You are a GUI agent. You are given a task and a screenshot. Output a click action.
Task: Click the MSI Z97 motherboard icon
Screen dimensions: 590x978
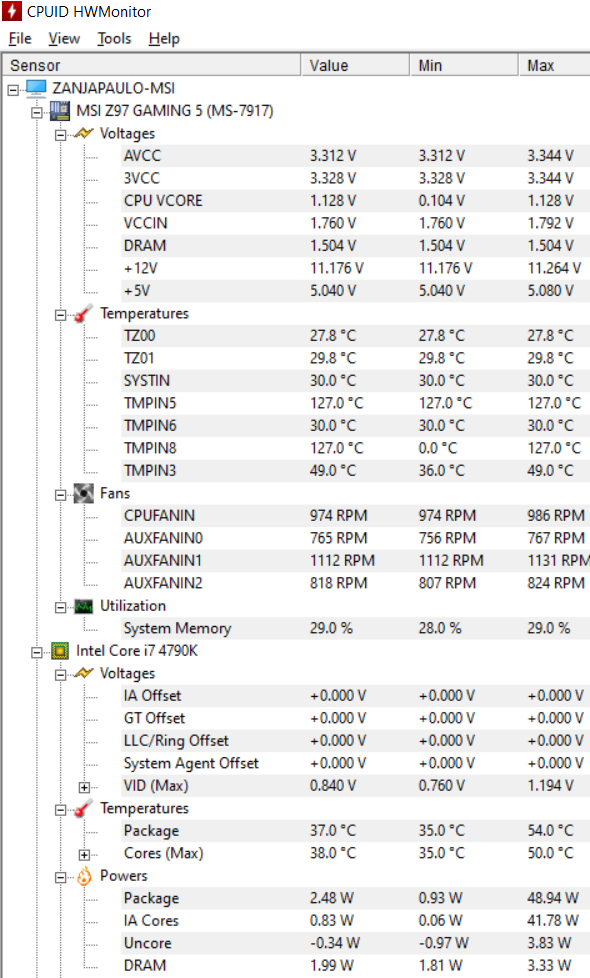click(x=60, y=111)
